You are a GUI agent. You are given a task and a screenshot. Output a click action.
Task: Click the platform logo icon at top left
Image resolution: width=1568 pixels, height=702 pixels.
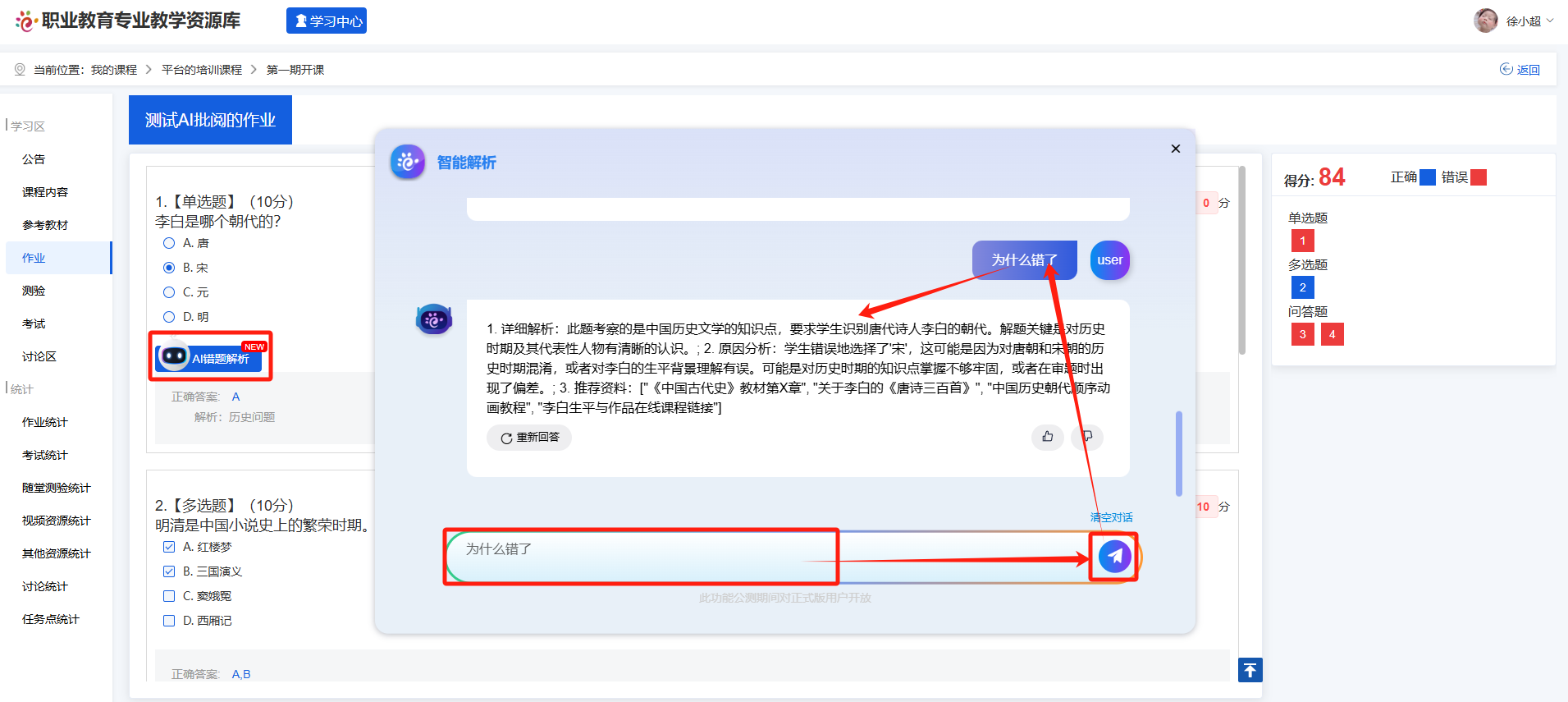(27, 21)
